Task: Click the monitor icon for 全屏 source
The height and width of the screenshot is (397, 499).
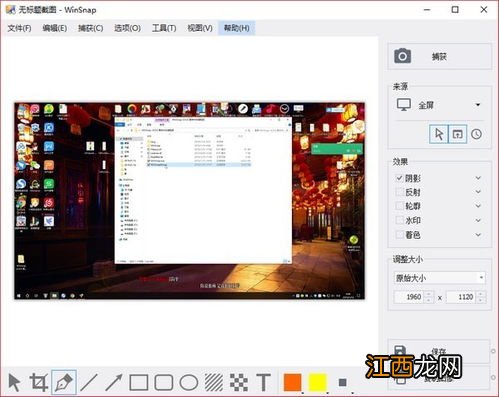Action: coord(403,105)
